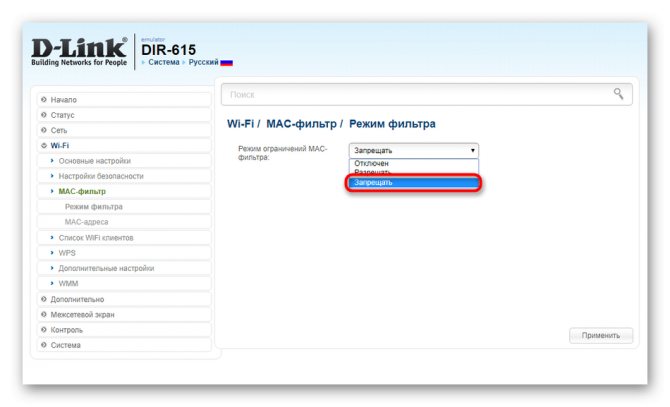Click the arrow icon beside sidebar Система
Viewport: 670px width, 407px height.
(44, 345)
